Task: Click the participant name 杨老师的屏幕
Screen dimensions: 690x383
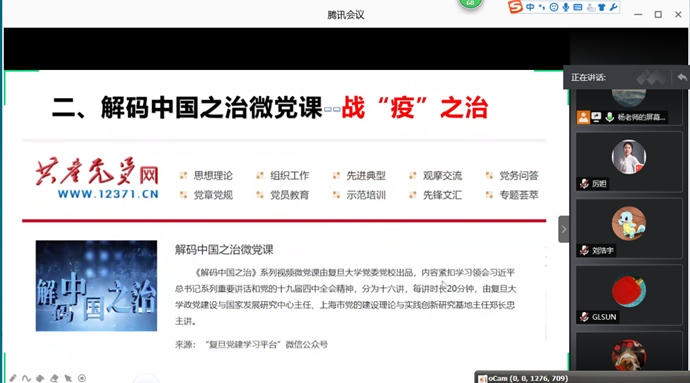Action: click(641, 117)
